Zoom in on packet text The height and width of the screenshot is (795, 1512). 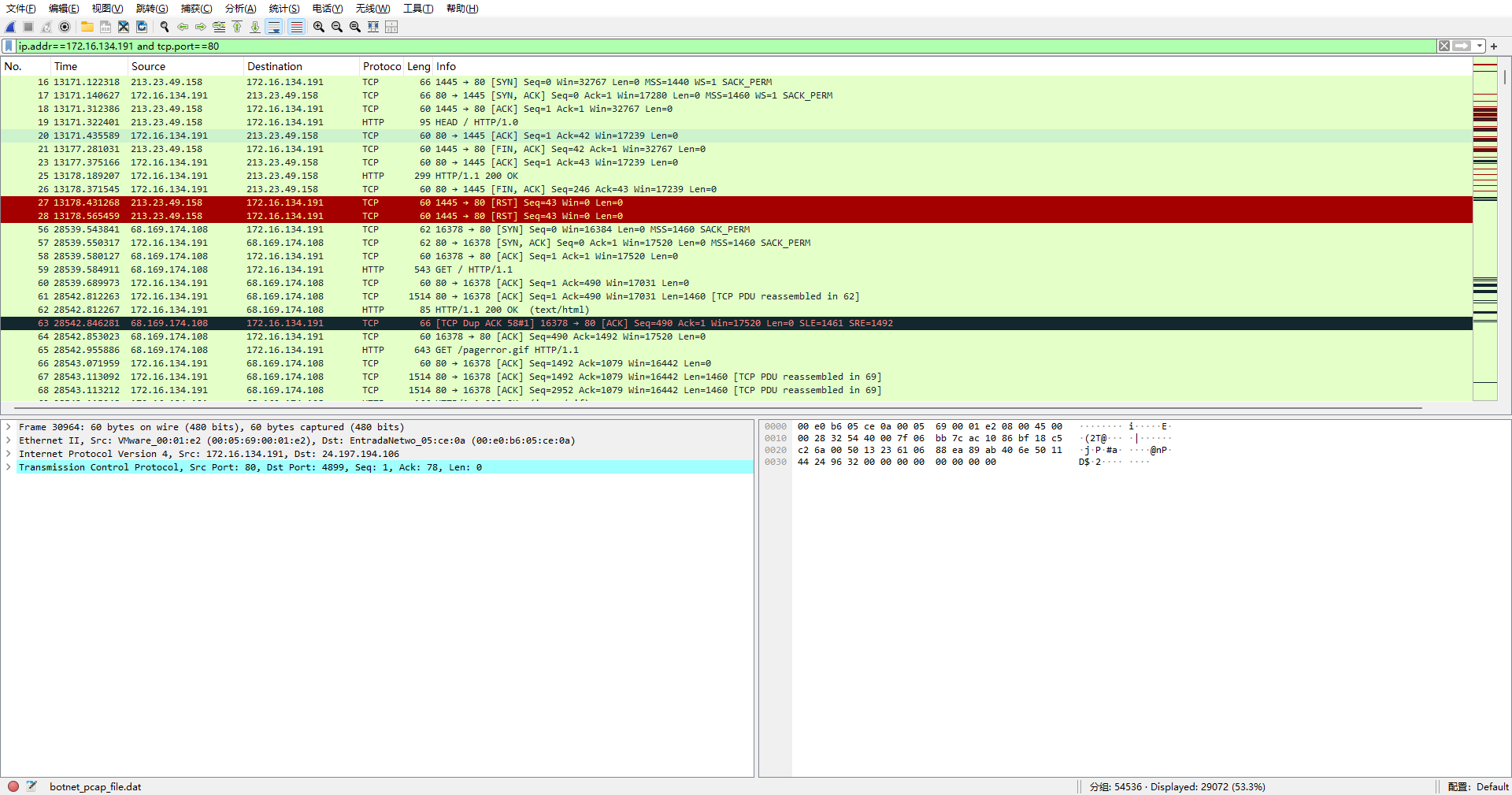(319, 27)
